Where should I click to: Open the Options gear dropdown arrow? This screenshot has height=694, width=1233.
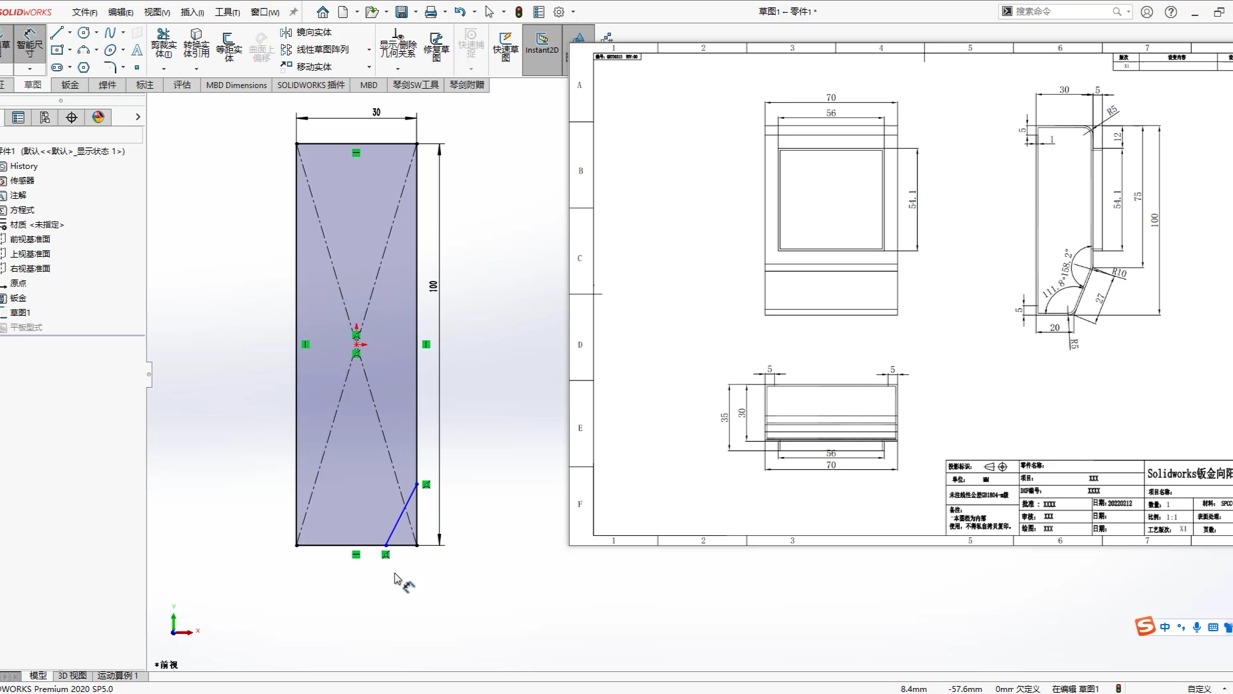[x=573, y=12]
